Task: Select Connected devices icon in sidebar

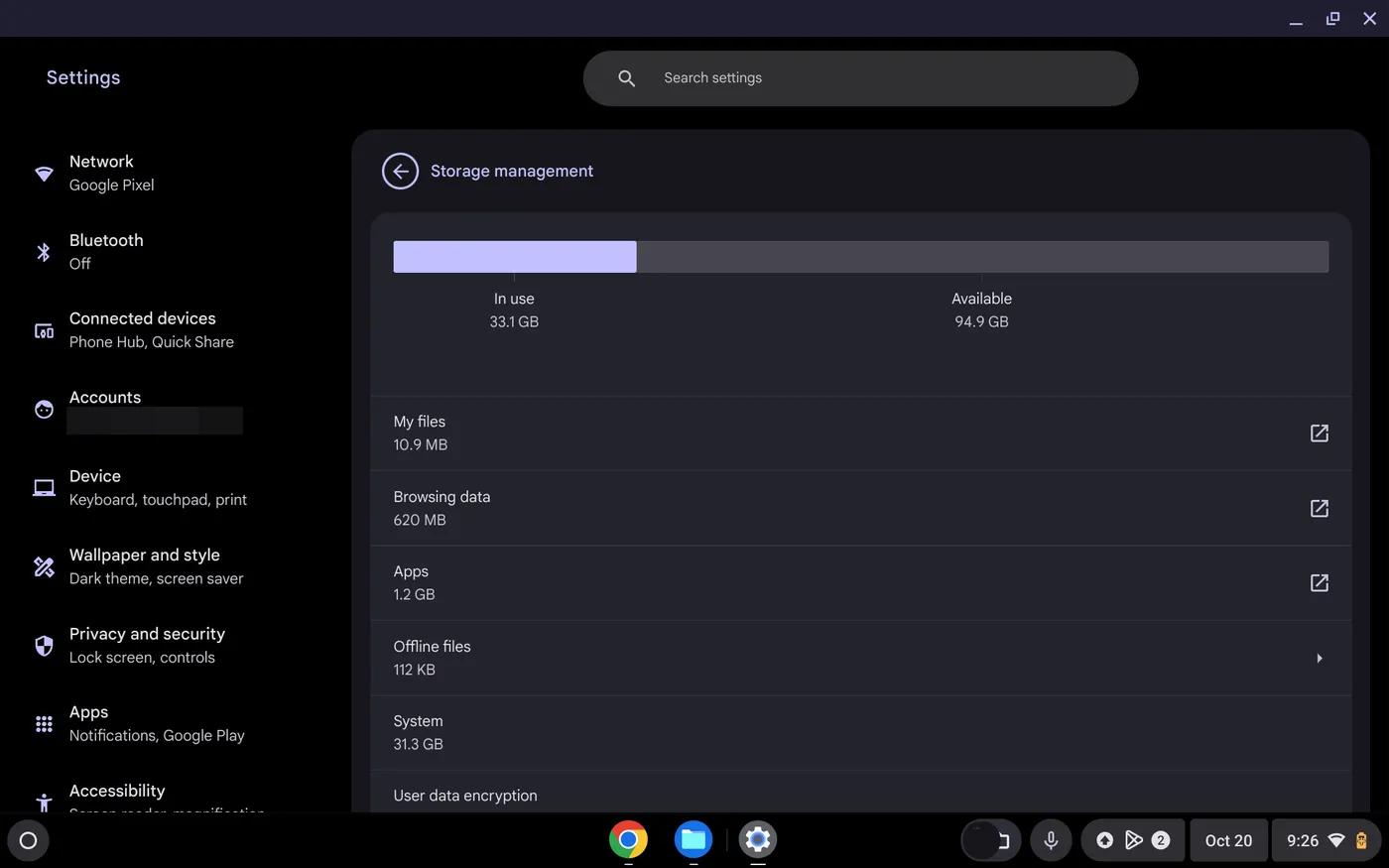Action: point(44,330)
